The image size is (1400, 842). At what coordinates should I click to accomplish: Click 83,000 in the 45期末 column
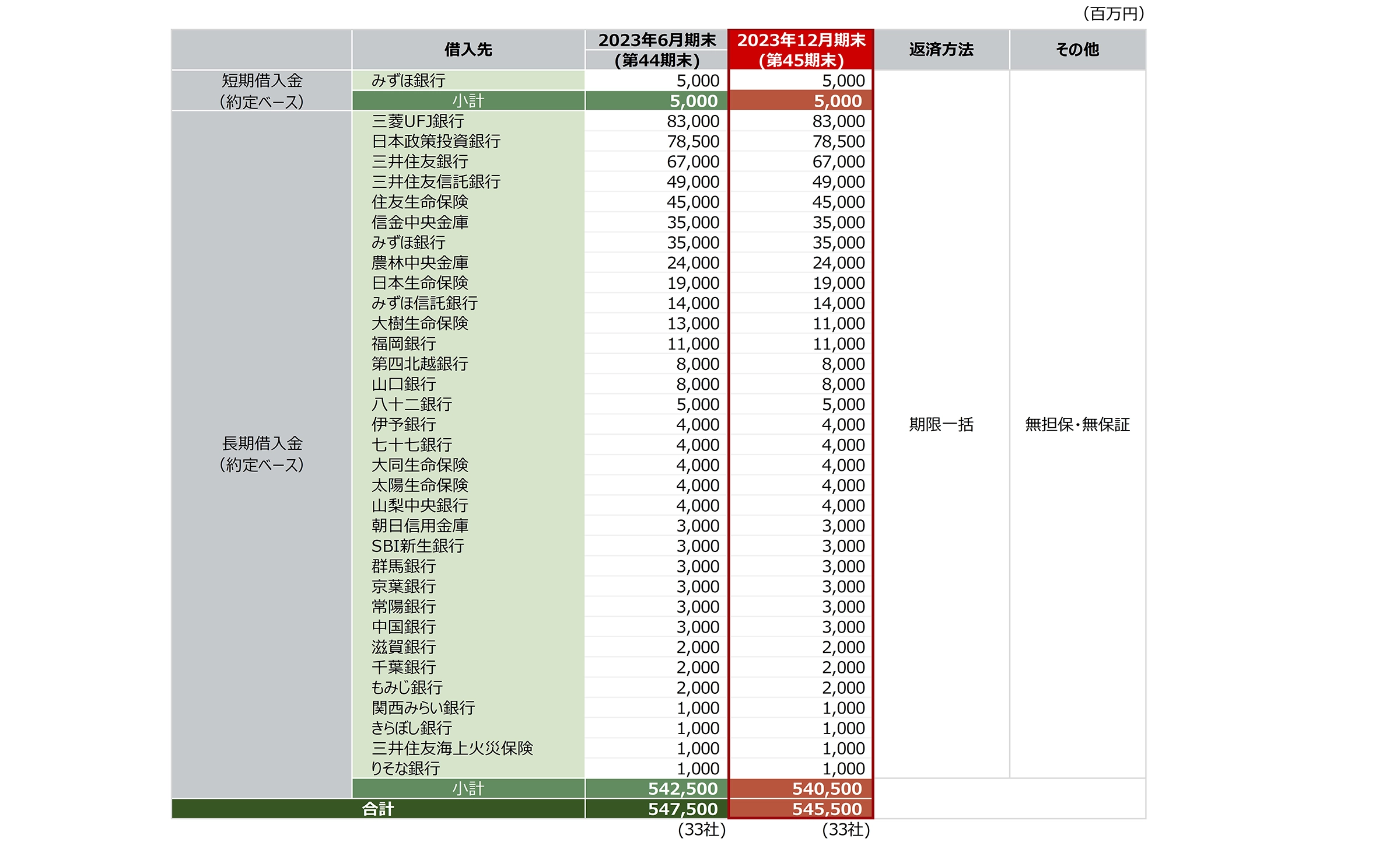(x=839, y=121)
